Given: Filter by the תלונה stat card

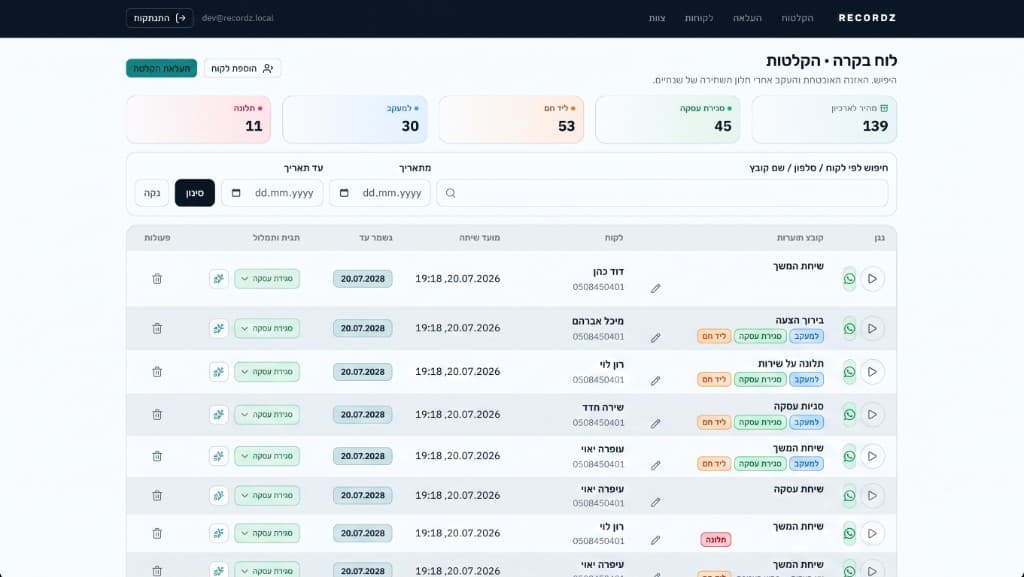Looking at the screenshot, I should (x=199, y=119).
